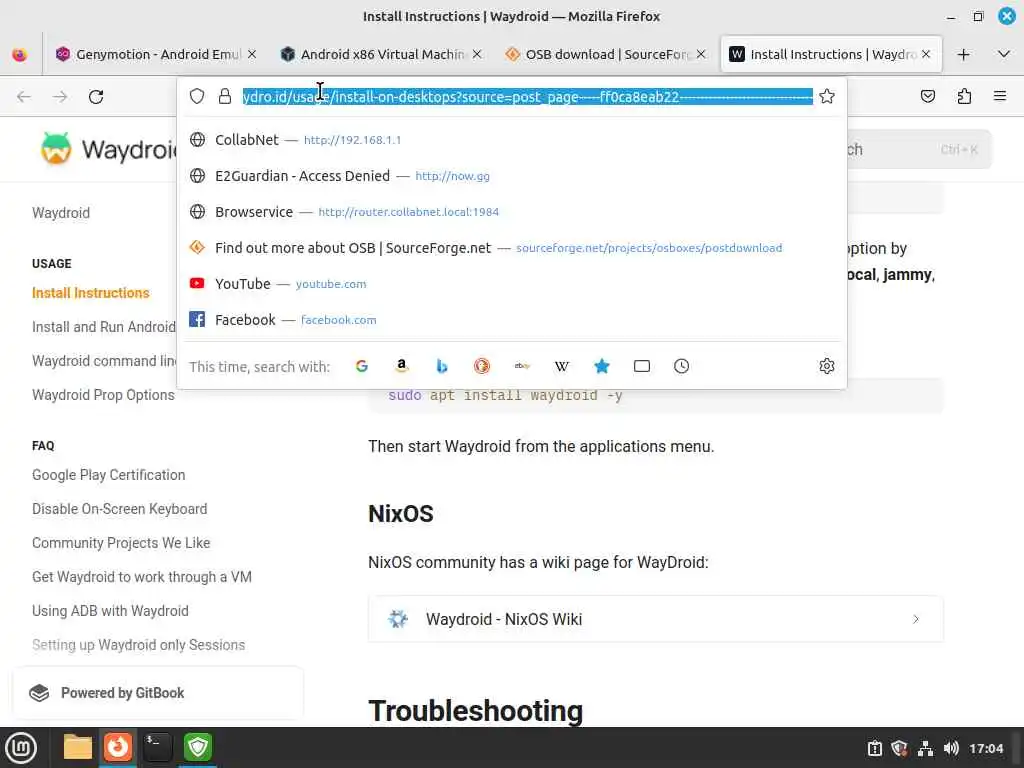Choose Browservice suggestion

pyautogui.click(x=512, y=212)
